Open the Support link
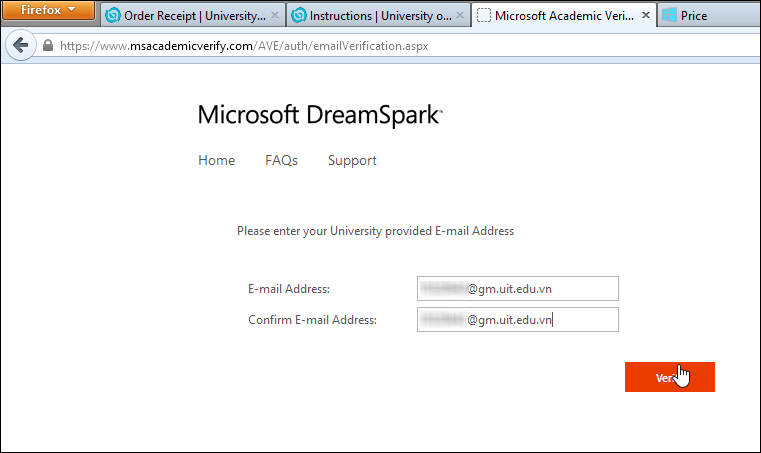 352,160
